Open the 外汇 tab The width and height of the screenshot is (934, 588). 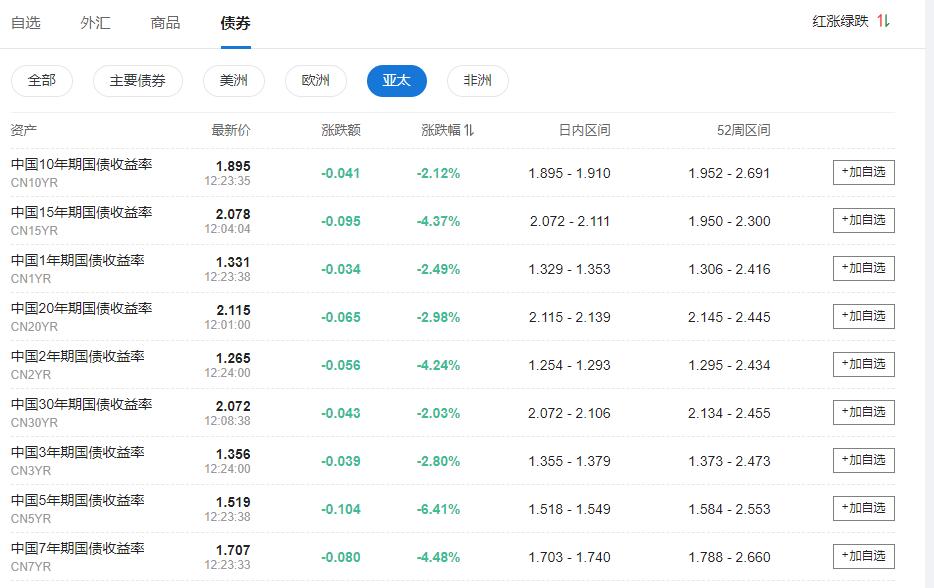tap(95, 22)
